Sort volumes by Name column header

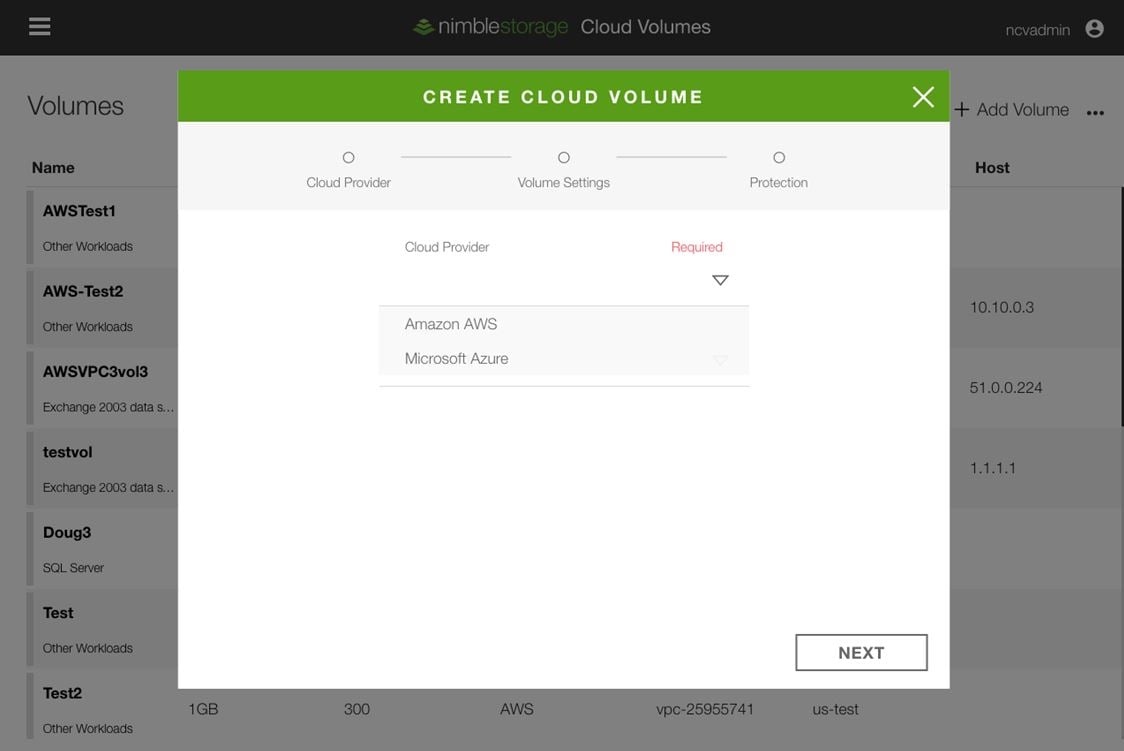click(x=53, y=168)
